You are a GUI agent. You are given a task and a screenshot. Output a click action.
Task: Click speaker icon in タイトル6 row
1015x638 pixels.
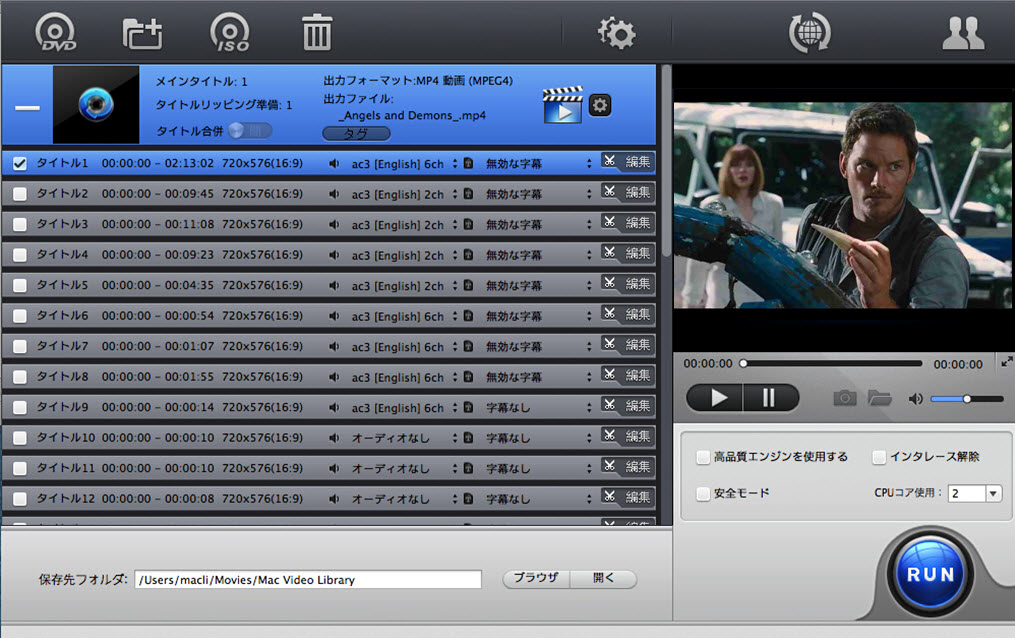[x=334, y=316]
